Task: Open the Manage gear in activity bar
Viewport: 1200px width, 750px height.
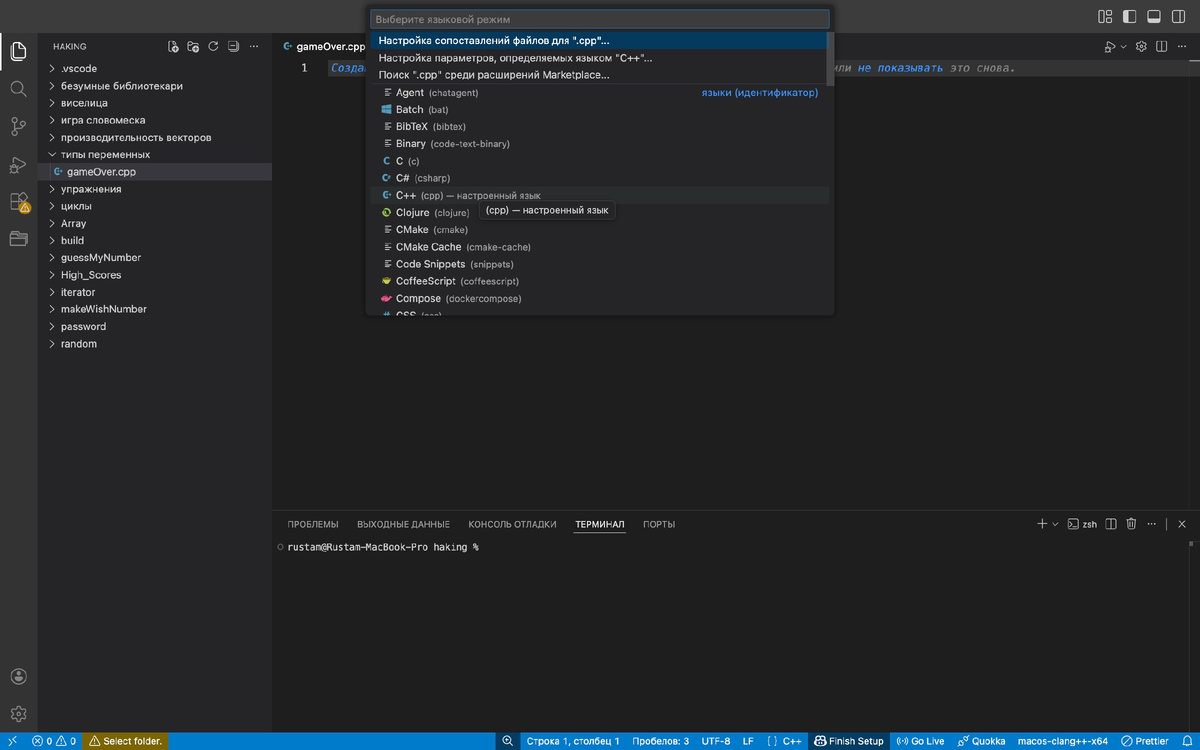Action: (18, 714)
